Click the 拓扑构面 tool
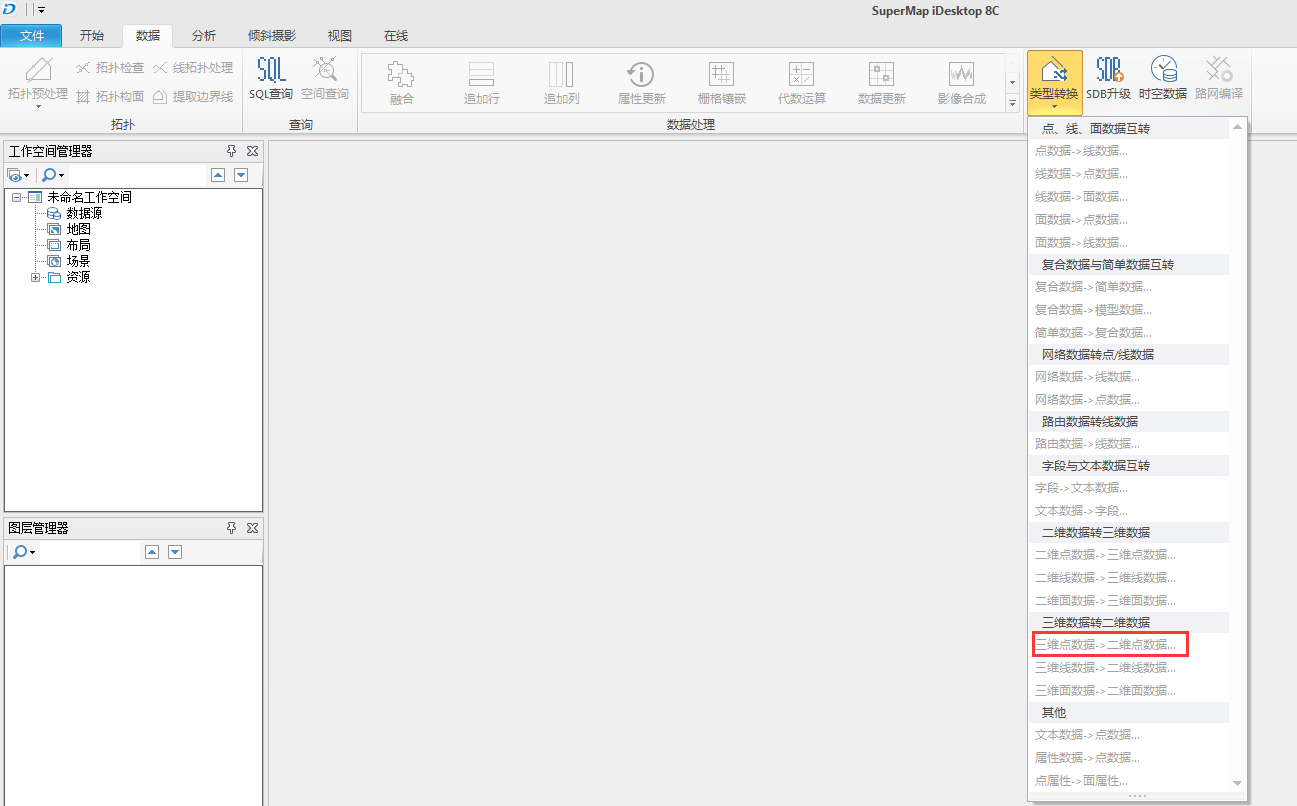The width and height of the screenshot is (1297, 806). point(109,97)
